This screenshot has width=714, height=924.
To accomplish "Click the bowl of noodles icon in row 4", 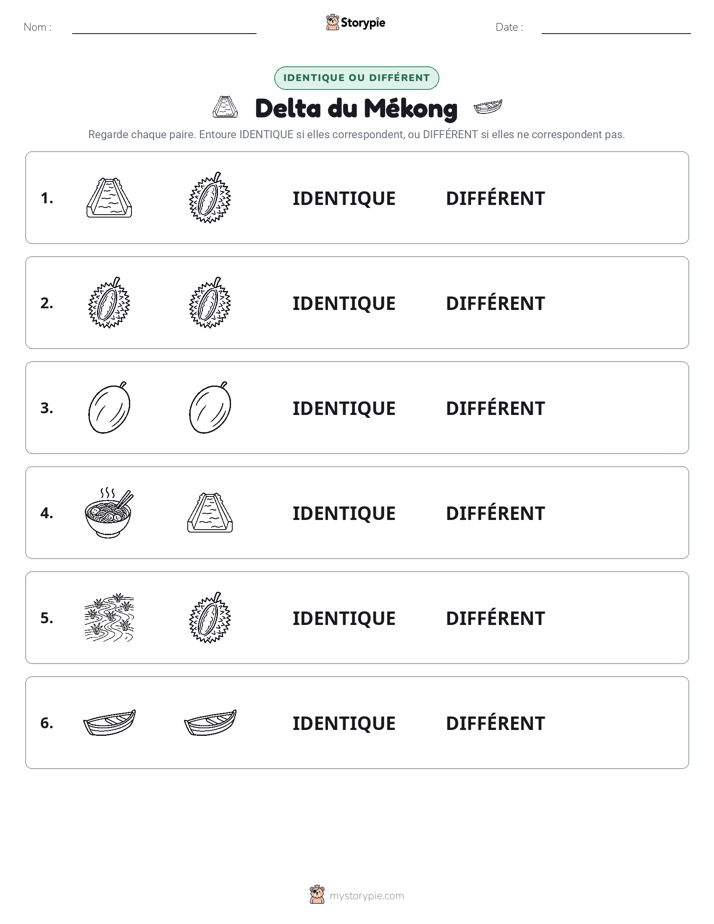I will (109, 513).
